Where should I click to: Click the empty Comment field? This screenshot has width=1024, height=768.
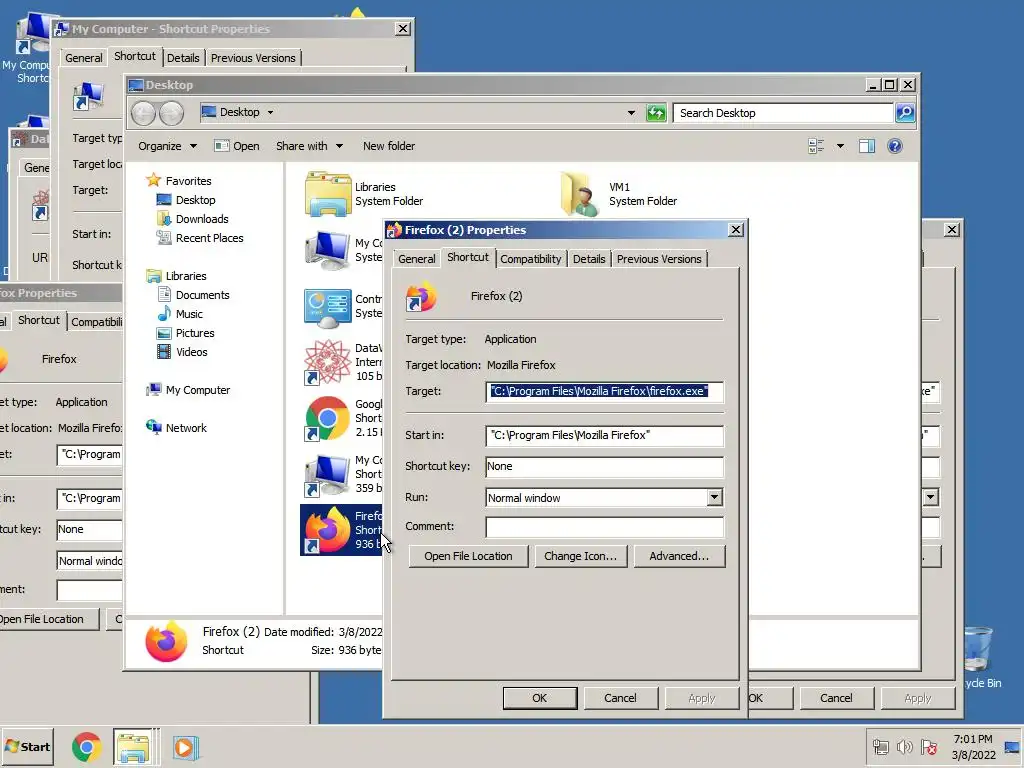click(x=605, y=527)
